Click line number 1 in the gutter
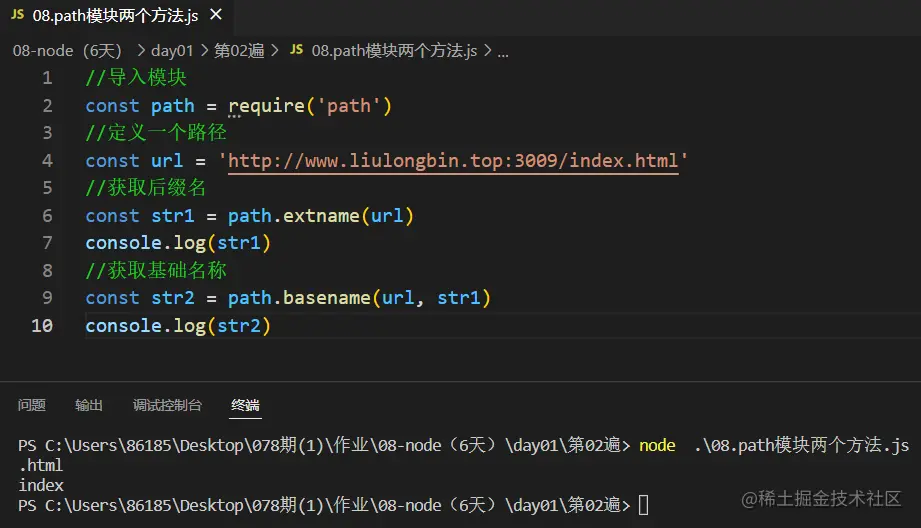Viewport: 921px width, 528px height. (47, 78)
